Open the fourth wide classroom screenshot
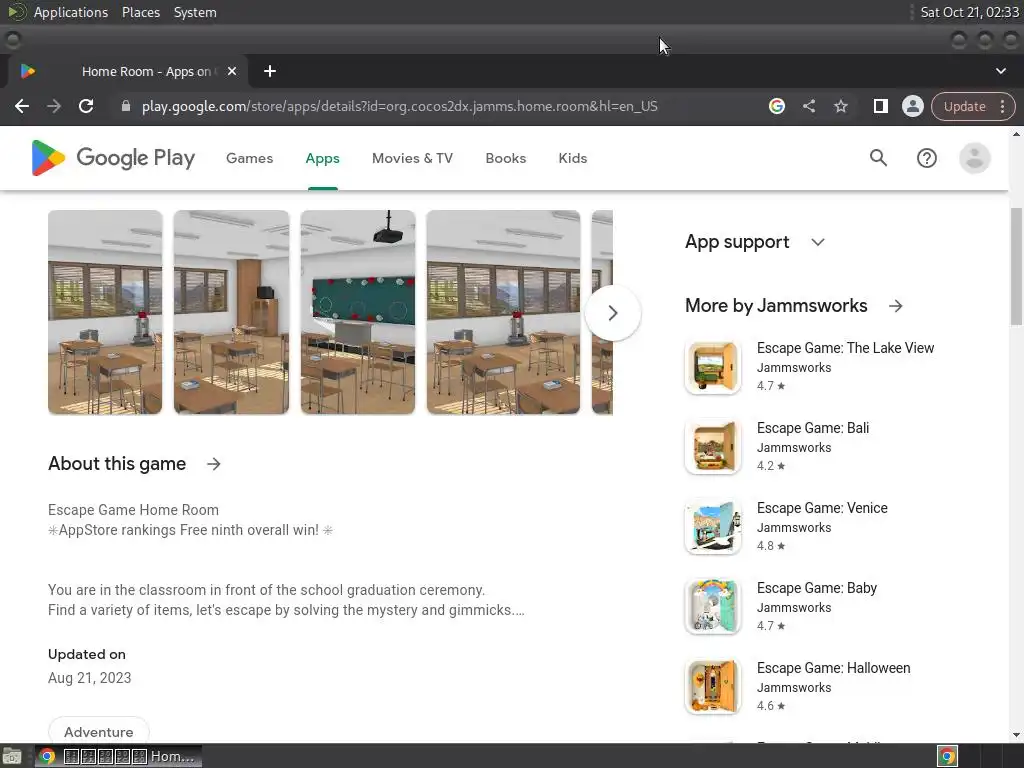This screenshot has width=1024, height=768. [x=503, y=312]
